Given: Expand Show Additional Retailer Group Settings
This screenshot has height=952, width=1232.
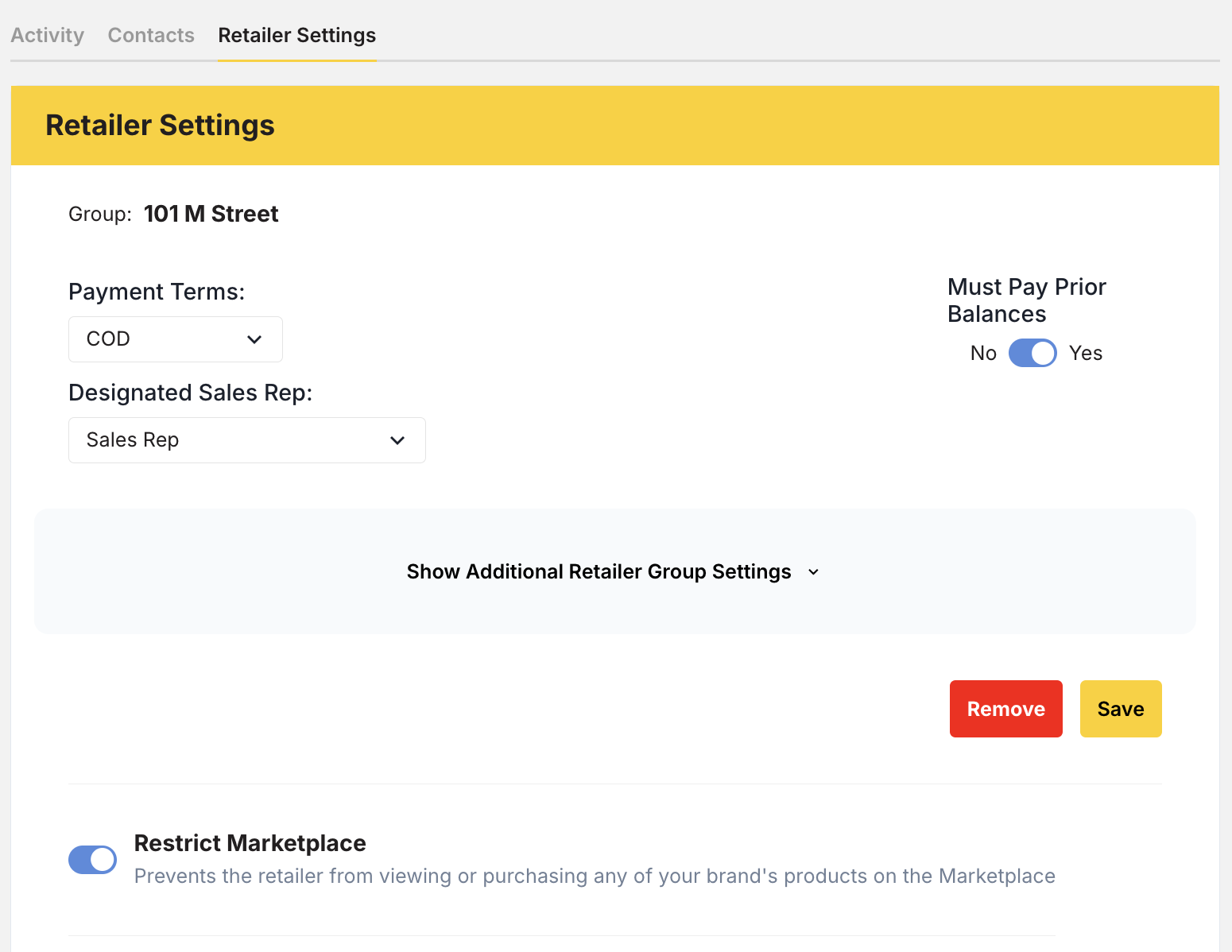Looking at the screenshot, I should (599, 572).
